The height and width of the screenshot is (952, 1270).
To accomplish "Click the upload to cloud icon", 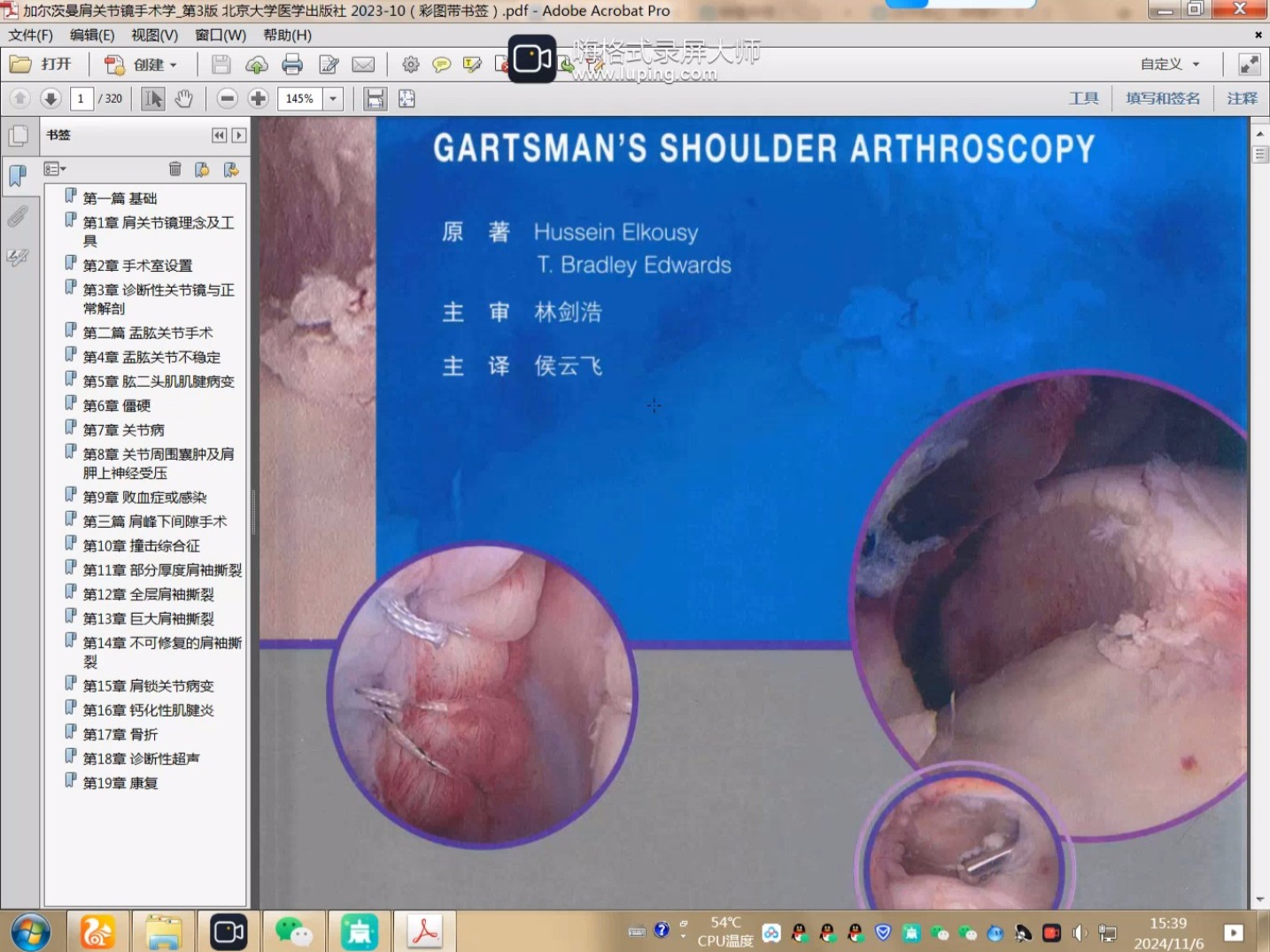I will click(257, 65).
